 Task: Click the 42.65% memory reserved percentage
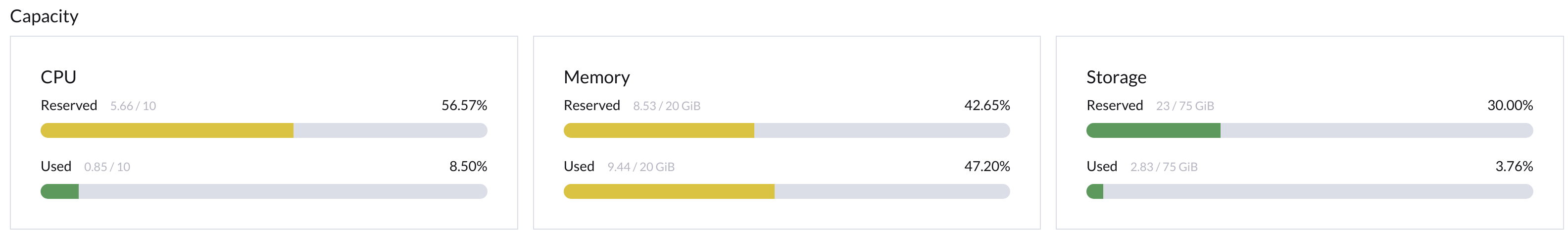click(987, 106)
